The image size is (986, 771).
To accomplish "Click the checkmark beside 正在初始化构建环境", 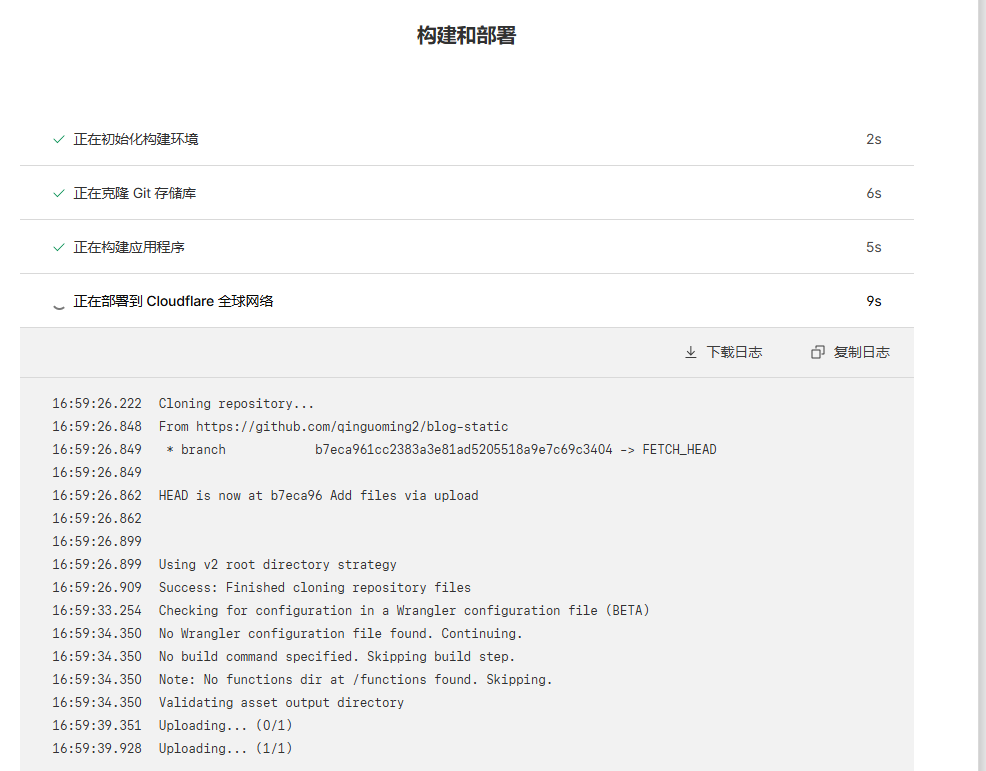I will [x=58, y=139].
